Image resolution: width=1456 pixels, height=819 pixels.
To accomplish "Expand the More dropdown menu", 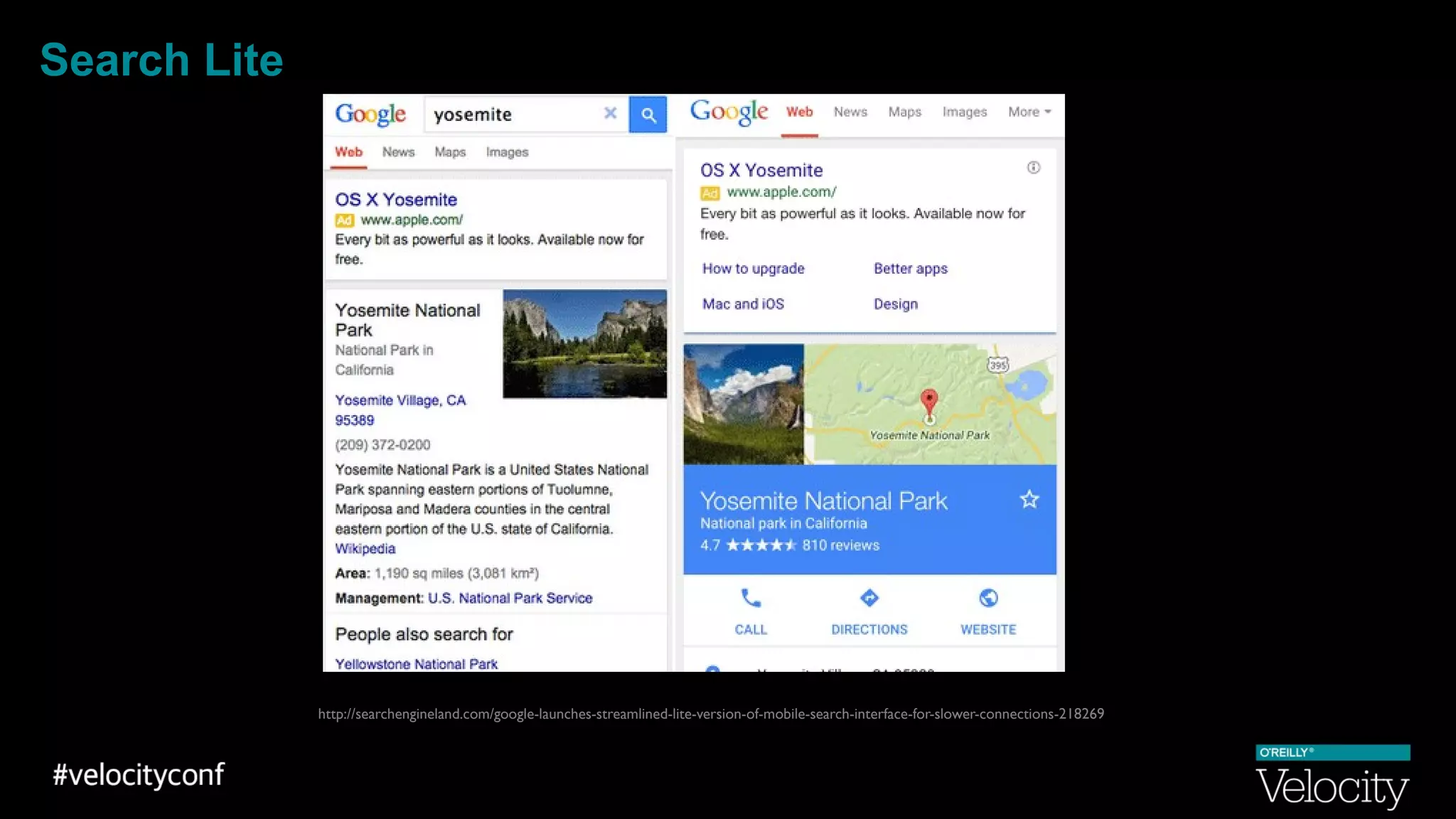I will 1029,112.
